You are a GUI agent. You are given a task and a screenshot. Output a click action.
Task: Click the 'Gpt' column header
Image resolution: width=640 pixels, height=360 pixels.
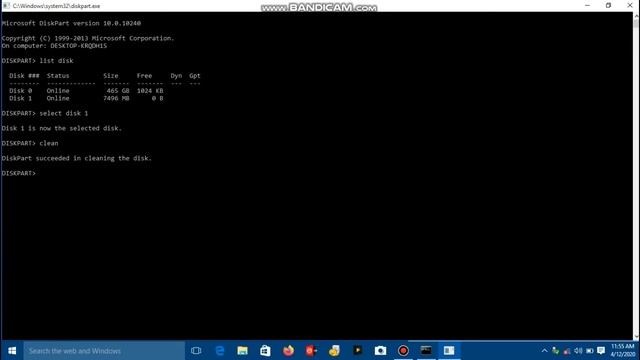click(195, 76)
